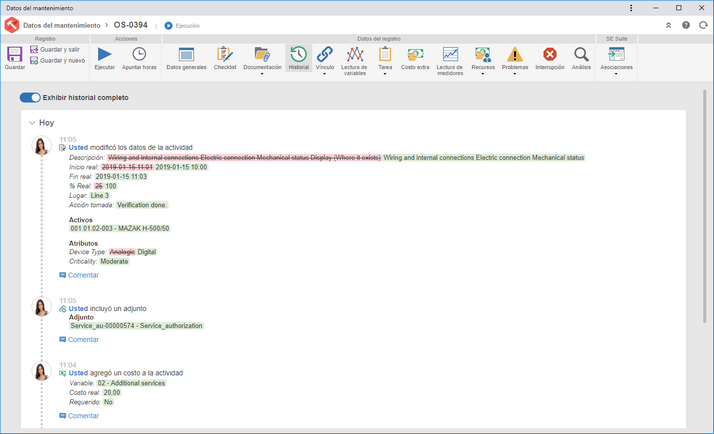Viewport: 714px width, 434px height.
Task: Expand the Asociaciones dropdown arrow
Action: click(616, 74)
